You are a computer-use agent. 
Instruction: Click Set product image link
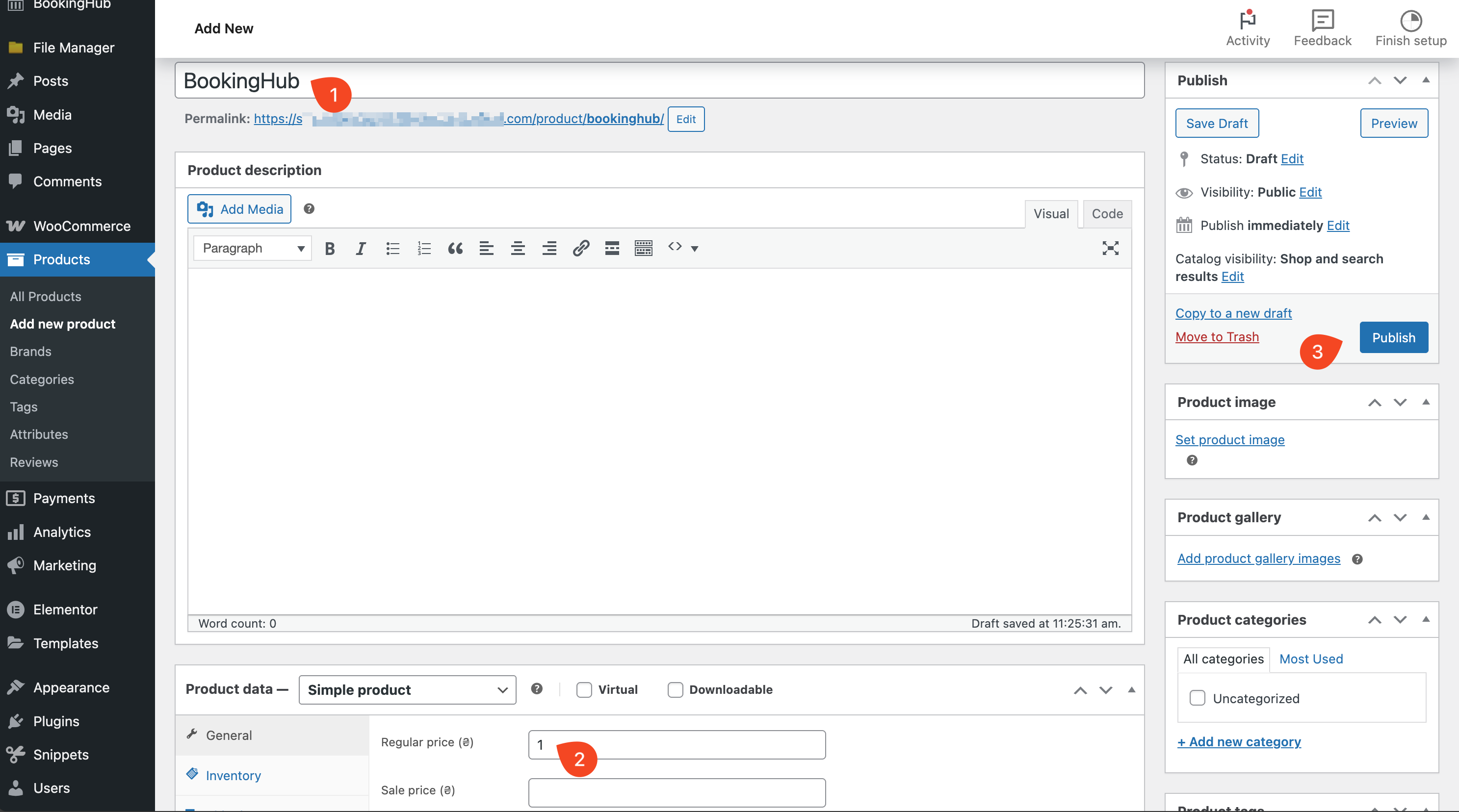coord(1229,439)
